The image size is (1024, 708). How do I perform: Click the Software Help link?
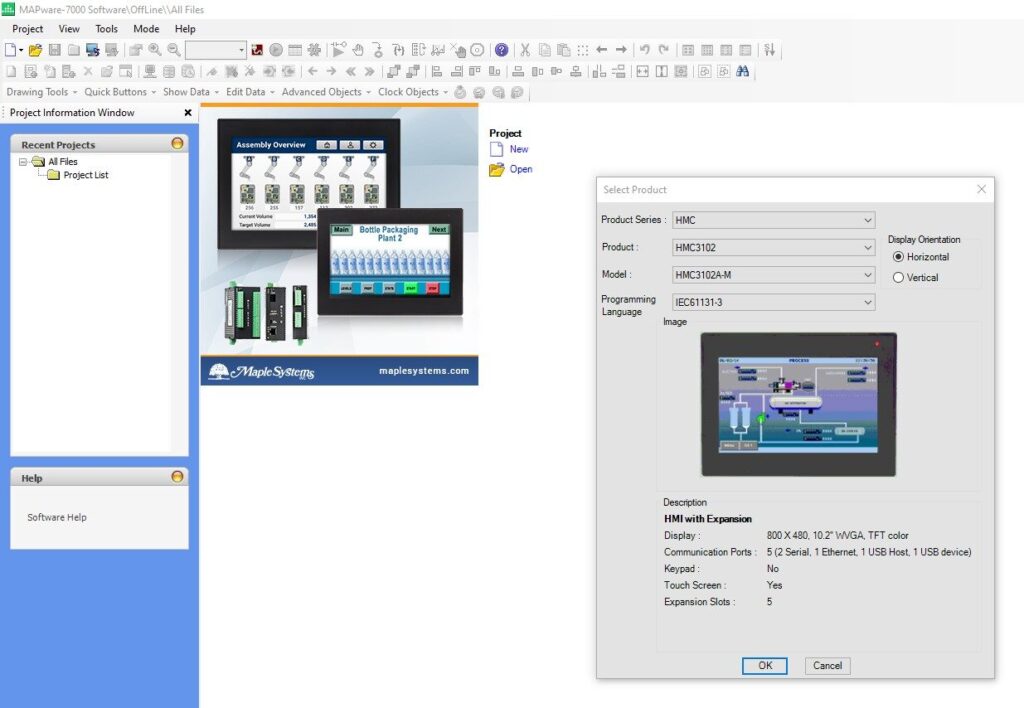(57, 517)
